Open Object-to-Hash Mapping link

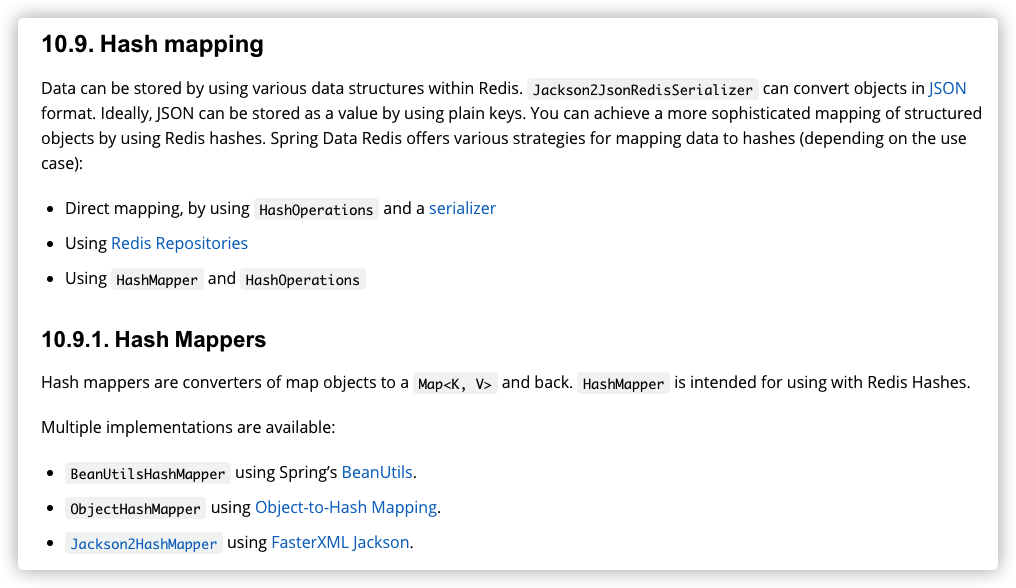[x=346, y=507]
